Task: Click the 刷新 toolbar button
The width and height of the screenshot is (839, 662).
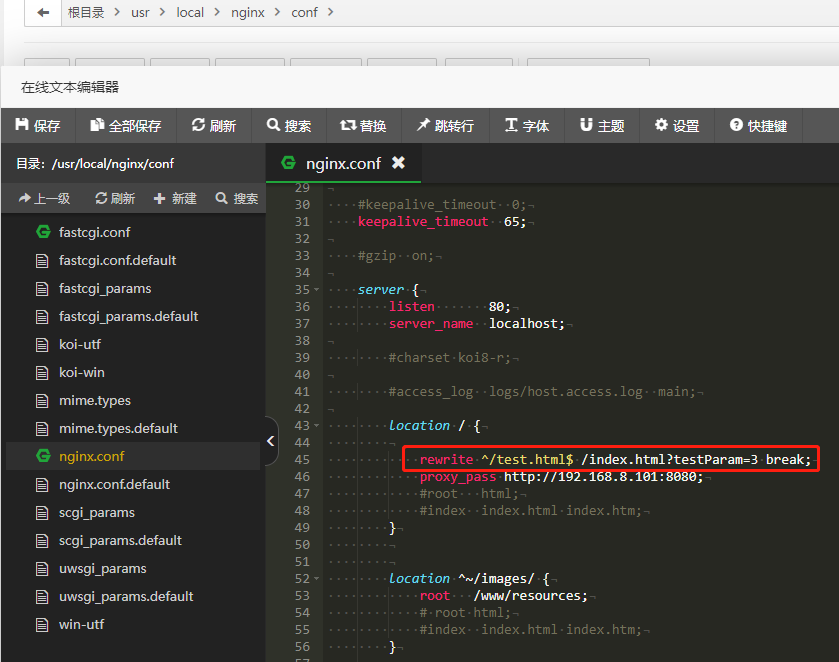Action: click(x=213, y=126)
